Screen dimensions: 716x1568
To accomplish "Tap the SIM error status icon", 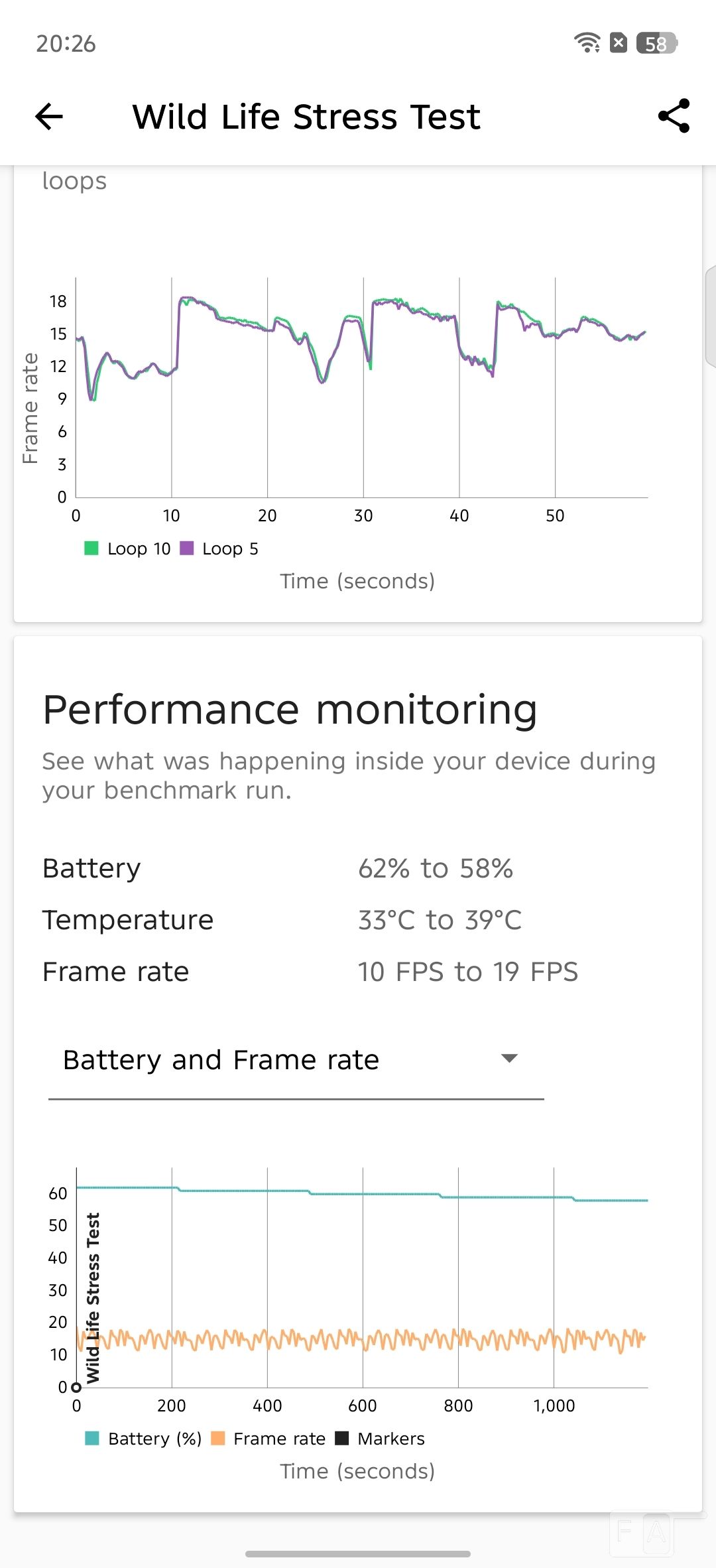I will [x=619, y=43].
